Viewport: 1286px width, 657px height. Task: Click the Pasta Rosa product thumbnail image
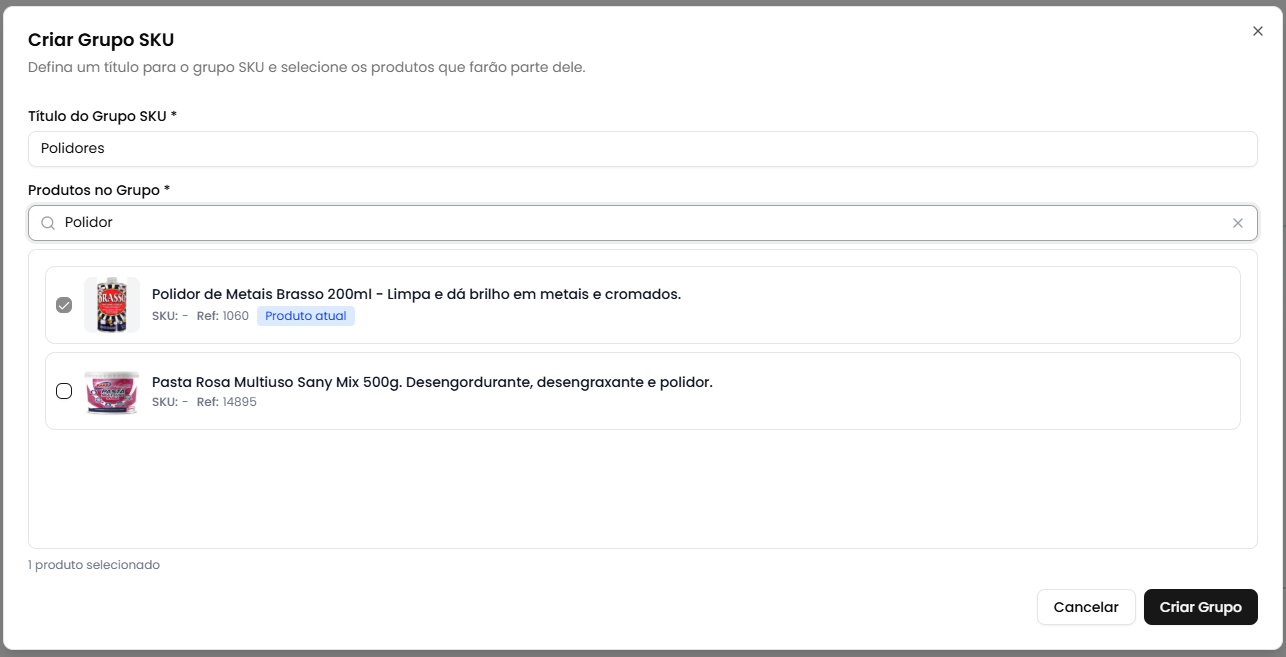pos(111,391)
